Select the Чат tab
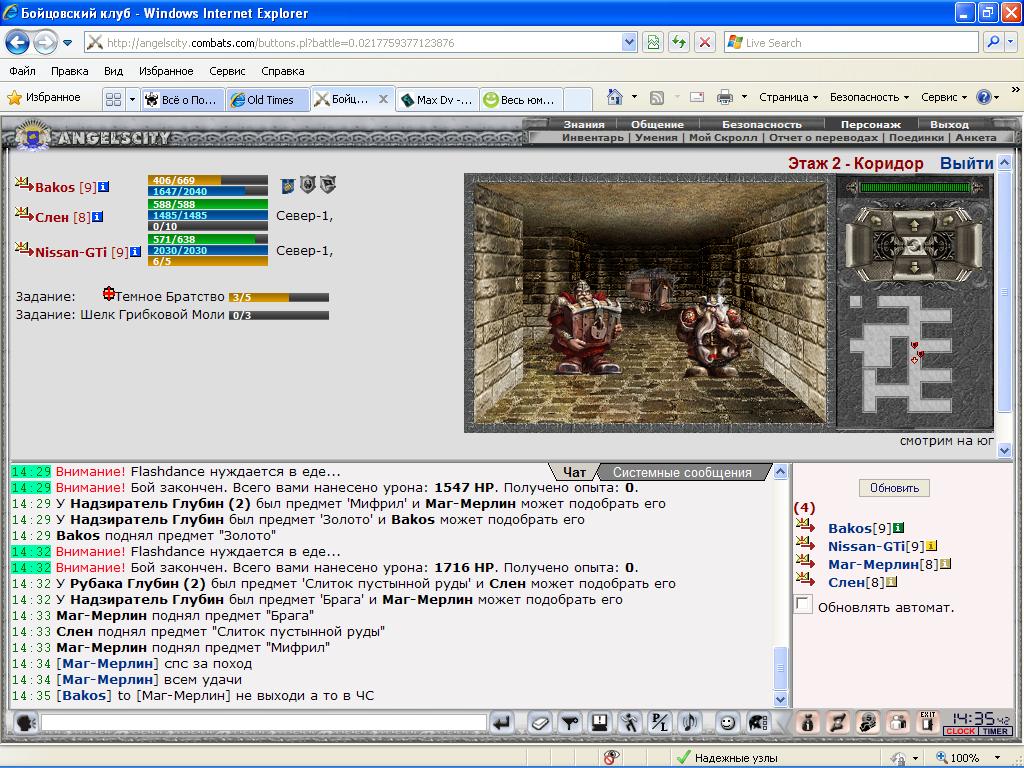This screenshot has width=1024, height=768. tap(574, 472)
